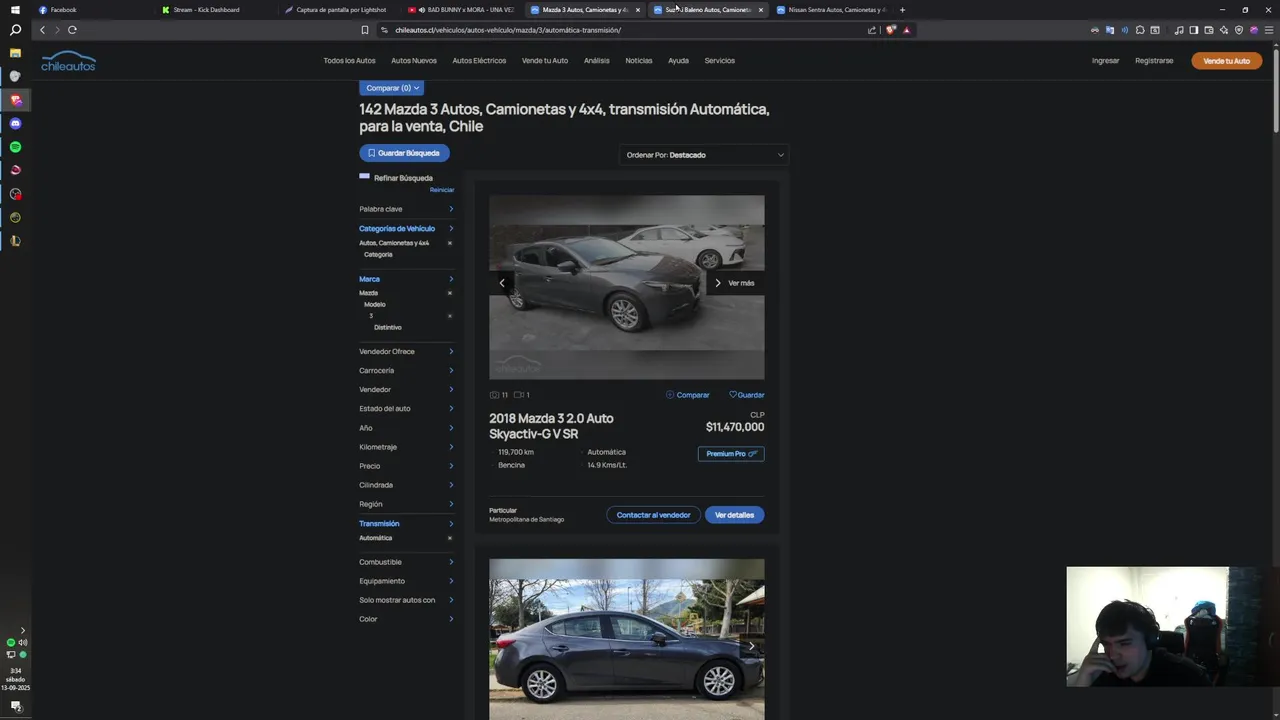
Task: Expand the Año filter
Action: pyautogui.click(x=407, y=428)
